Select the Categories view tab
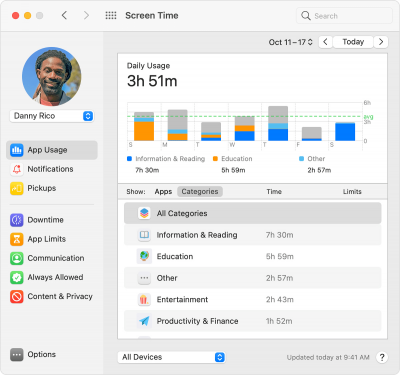Screen dimensions: 400x375 click(200, 192)
